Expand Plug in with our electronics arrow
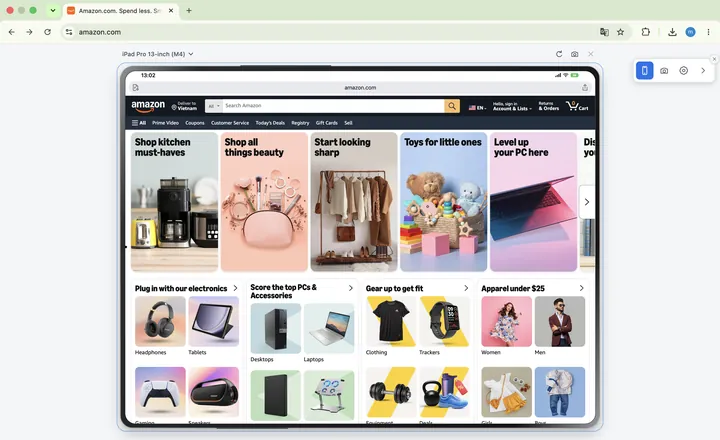 click(236, 288)
